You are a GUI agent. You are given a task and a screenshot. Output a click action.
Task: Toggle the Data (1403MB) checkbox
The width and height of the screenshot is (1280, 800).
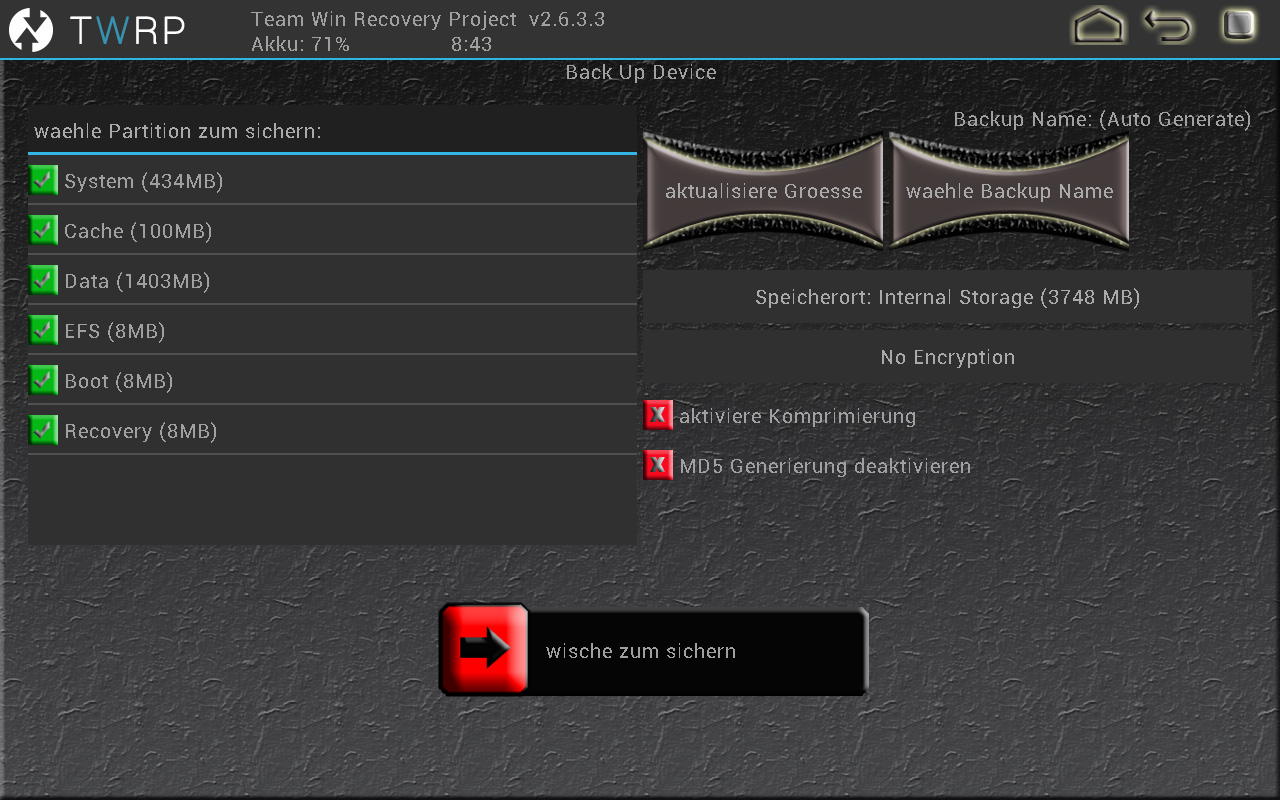pyautogui.click(x=44, y=281)
